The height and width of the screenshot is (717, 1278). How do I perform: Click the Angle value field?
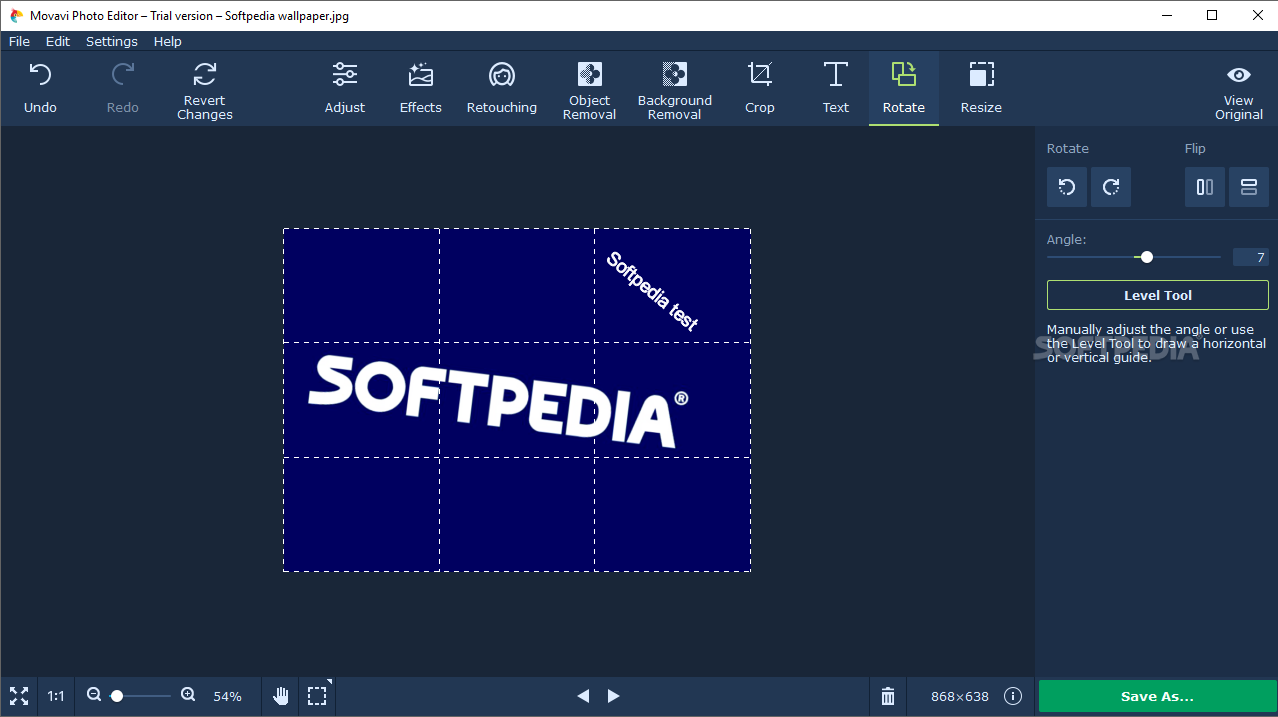tap(1251, 257)
